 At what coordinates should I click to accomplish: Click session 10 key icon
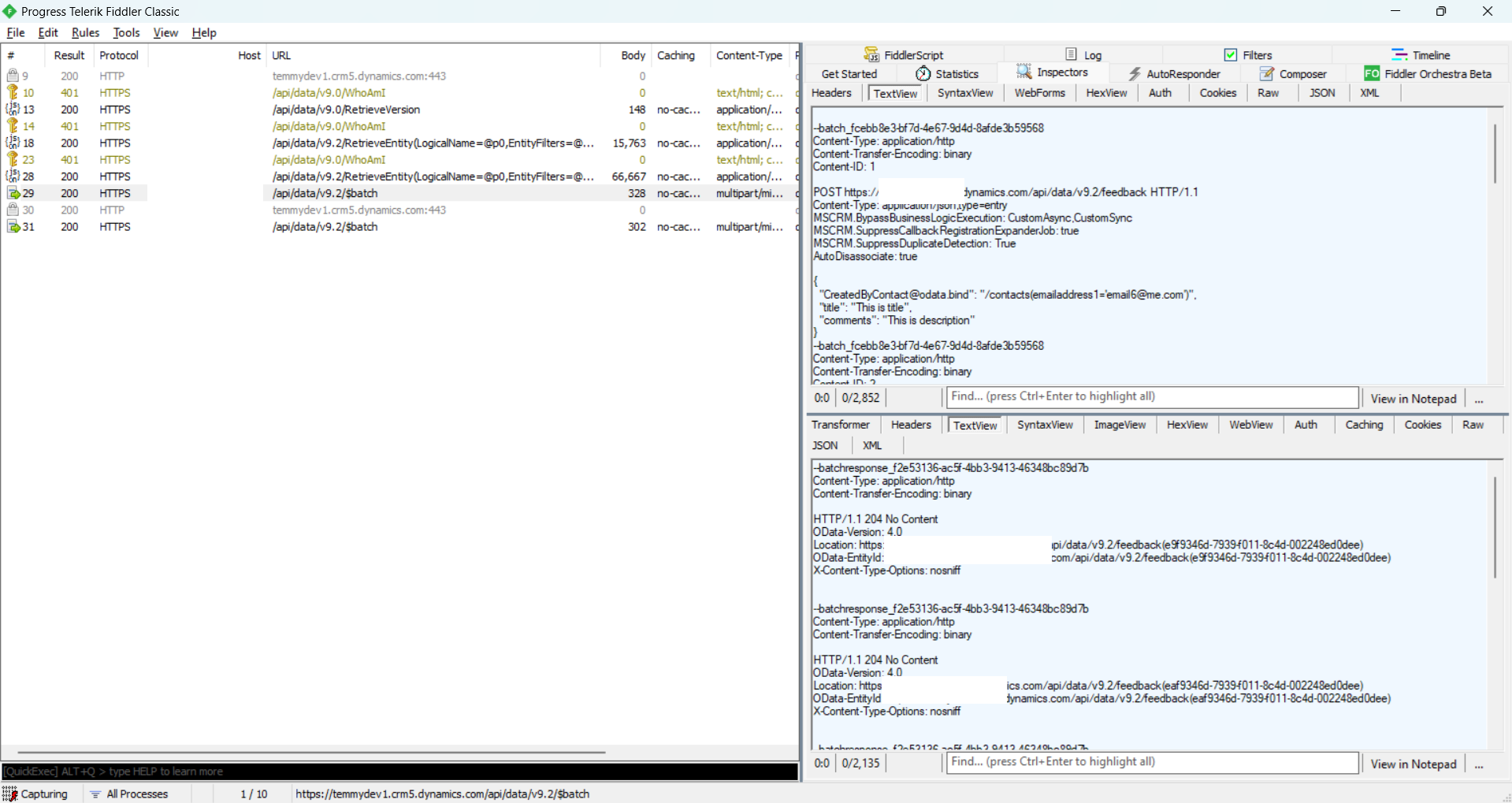[13, 92]
